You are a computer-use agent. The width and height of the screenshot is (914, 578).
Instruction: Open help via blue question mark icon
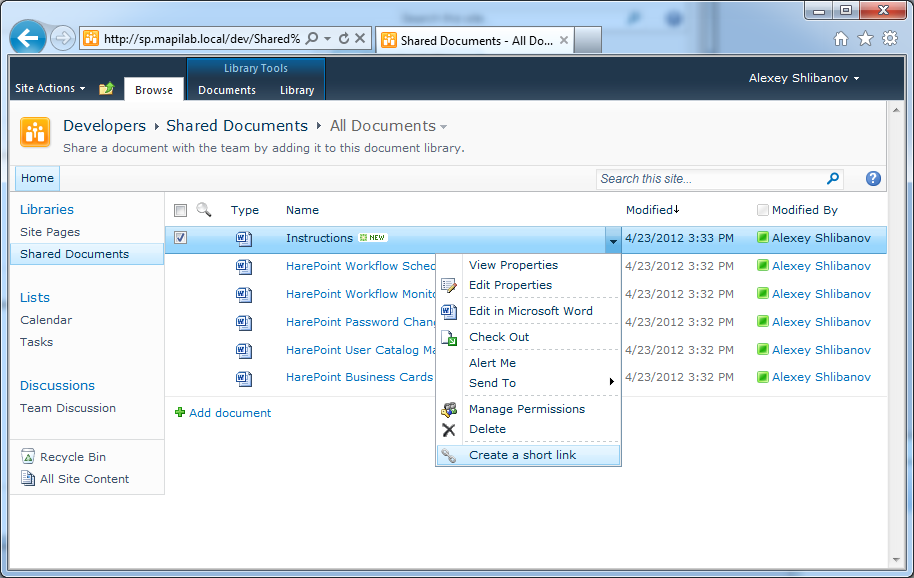[x=873, y=178]
